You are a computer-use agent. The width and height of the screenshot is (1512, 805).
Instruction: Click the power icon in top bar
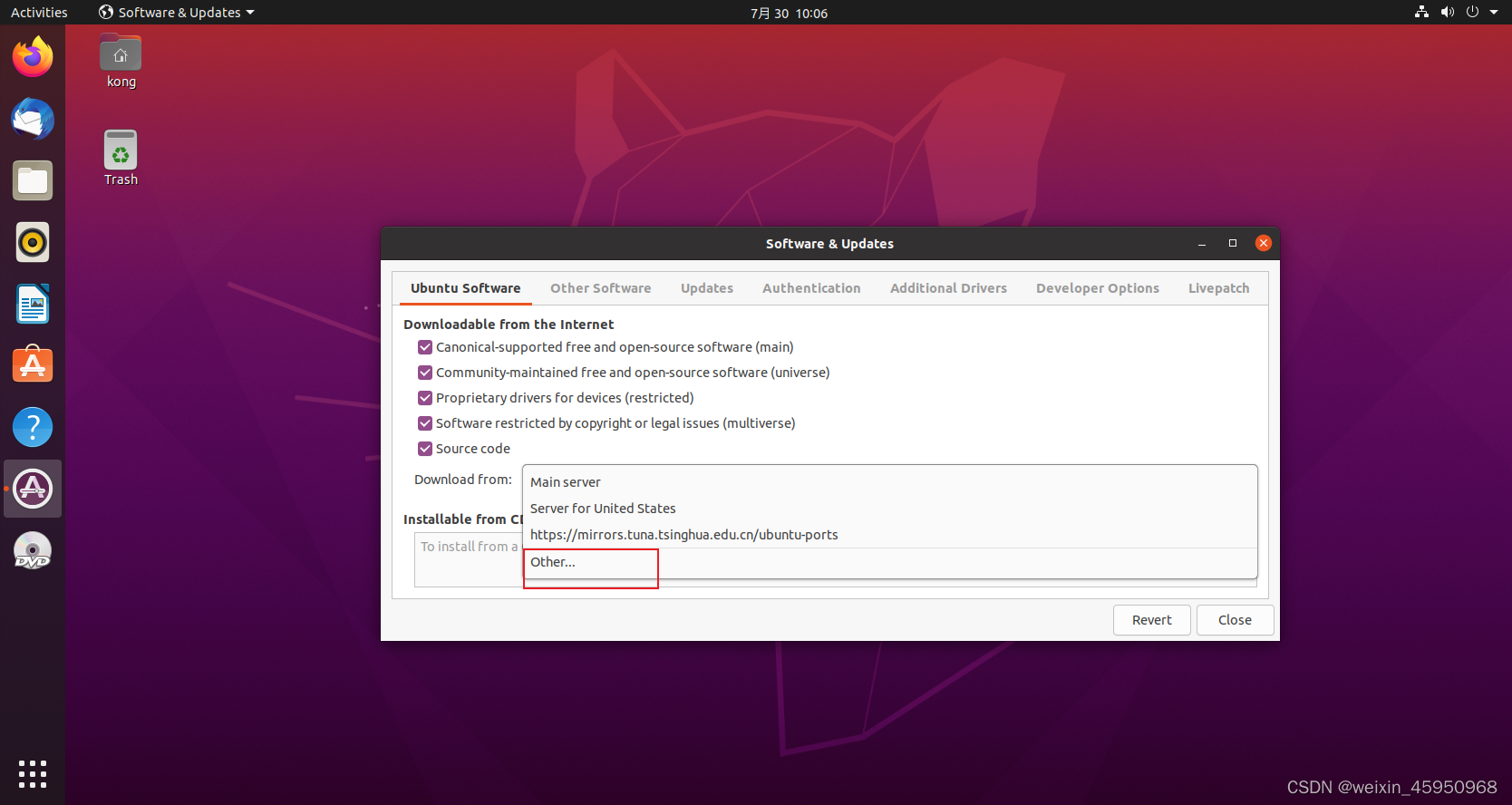pyautogui.click(x=1472, y=12)
